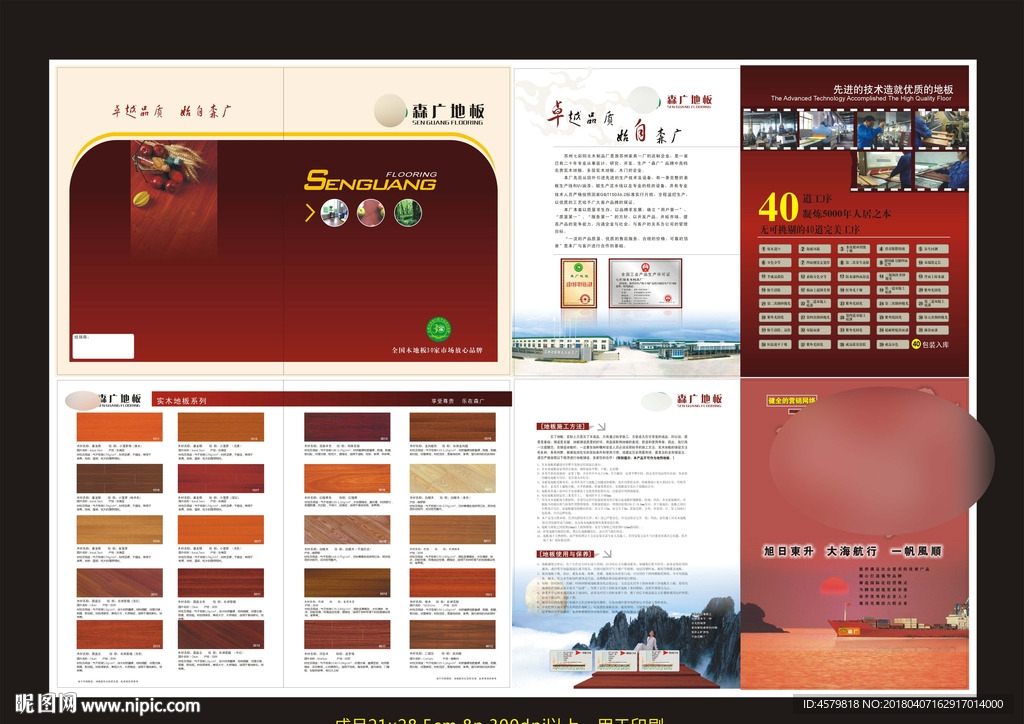Click the English line 'The Advanced Technology Accomplished'

861,99
